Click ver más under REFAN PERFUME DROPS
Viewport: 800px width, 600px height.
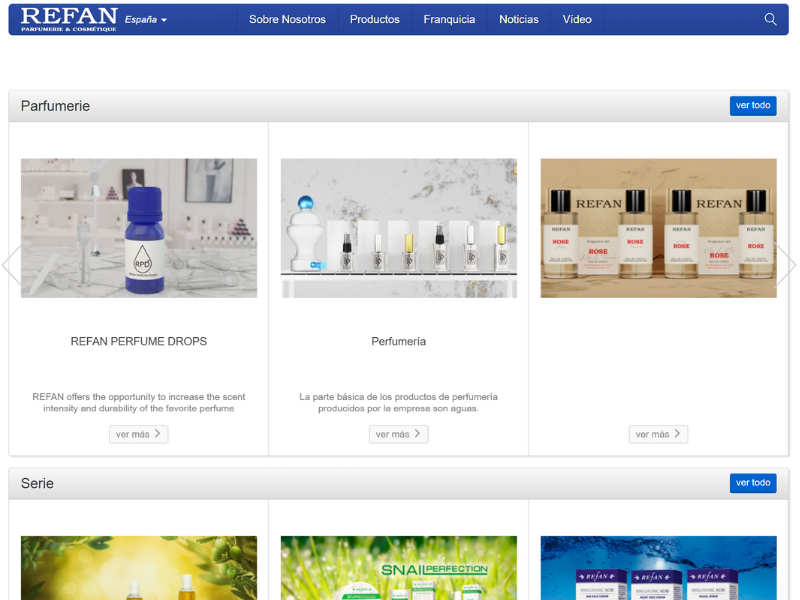[138, 434]
